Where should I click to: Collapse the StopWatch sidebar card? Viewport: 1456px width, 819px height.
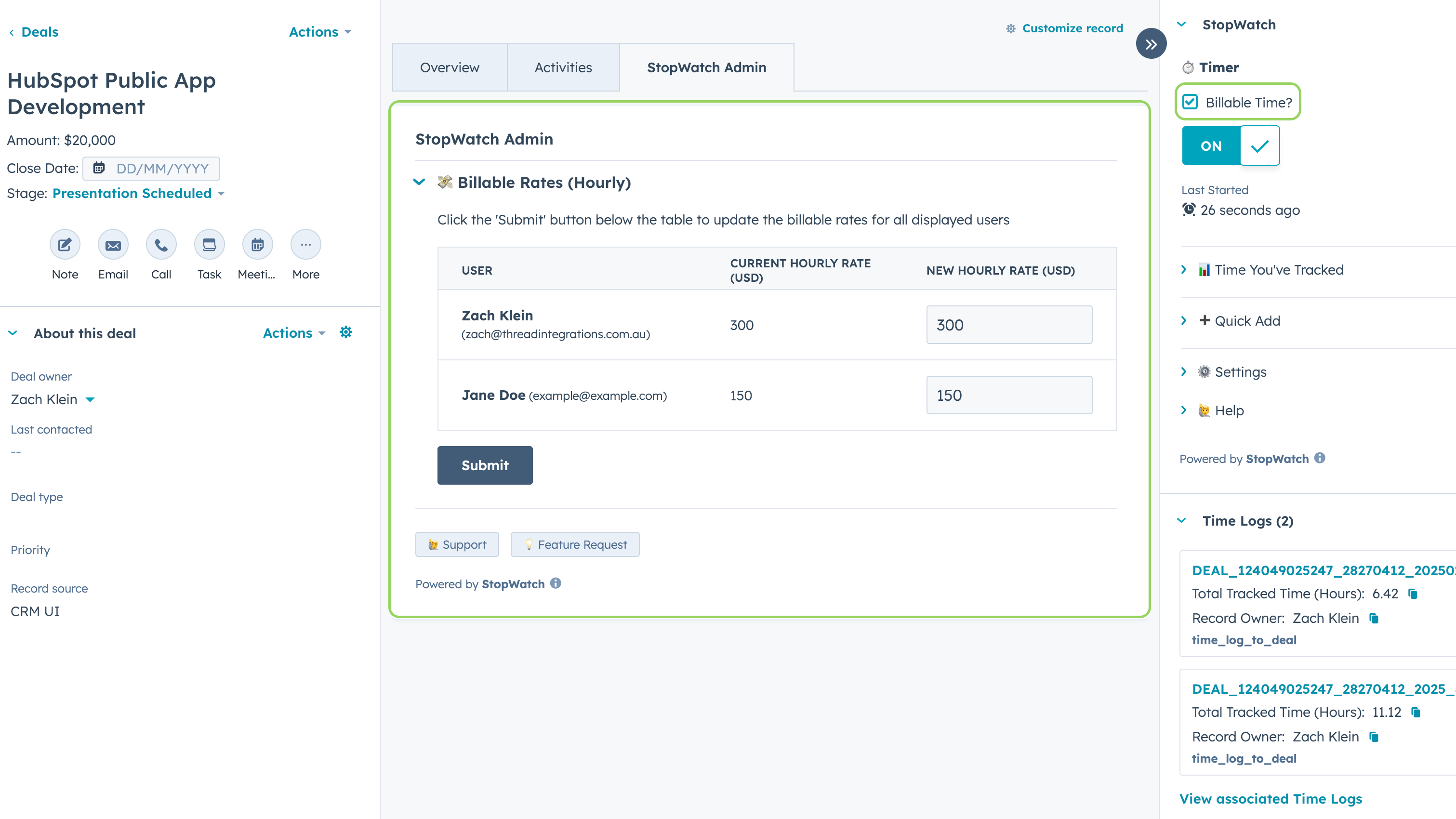tap(1181, 24)
